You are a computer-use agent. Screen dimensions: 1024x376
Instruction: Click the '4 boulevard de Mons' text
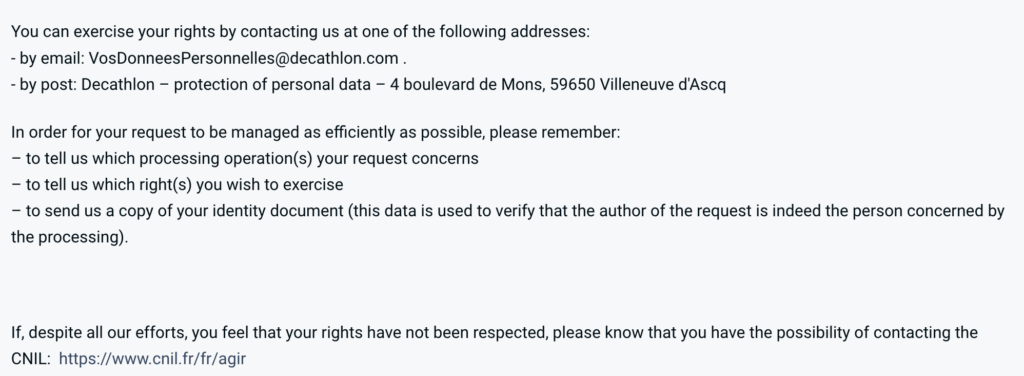click(x=467, y=84)
